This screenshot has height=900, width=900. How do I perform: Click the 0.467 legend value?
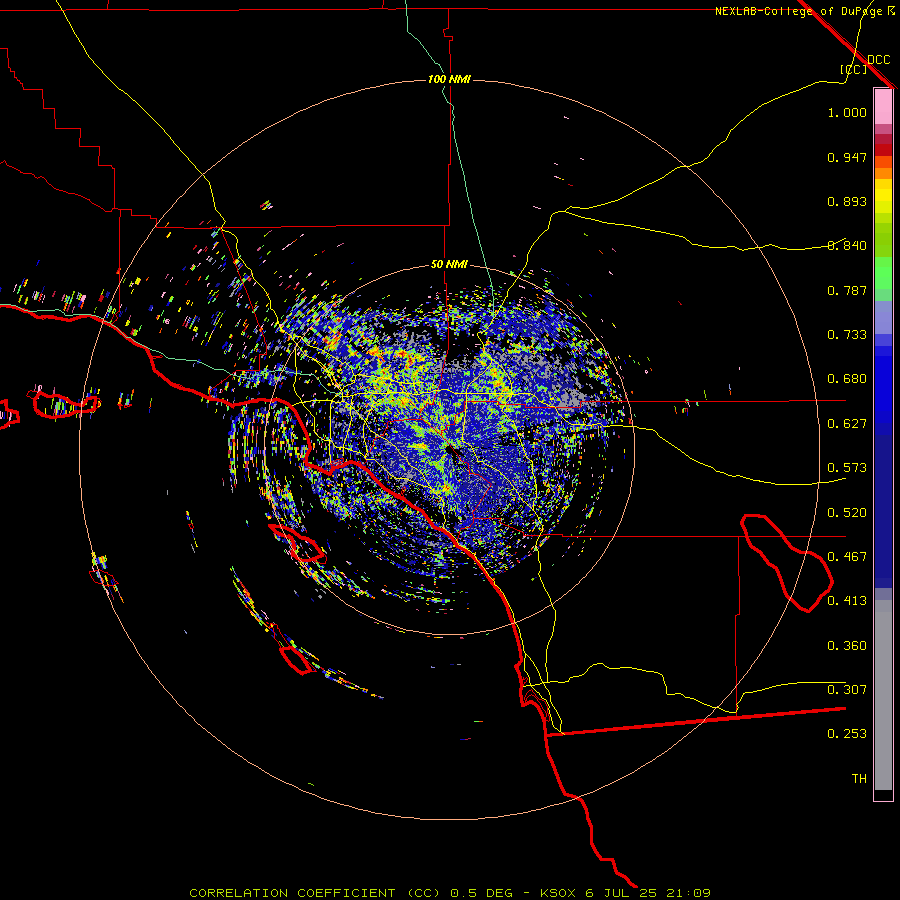(x=847, y=557)
